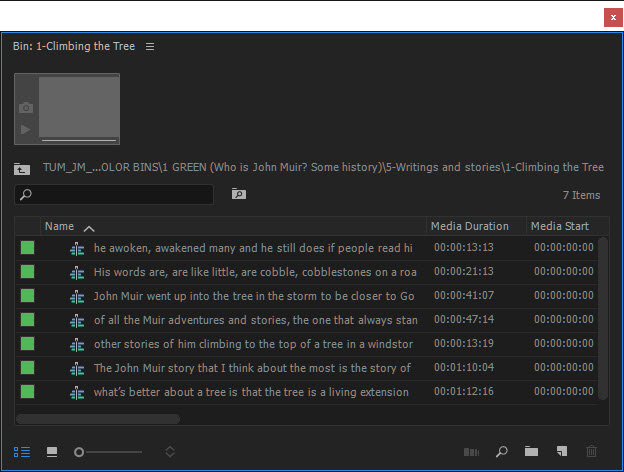Image resolution: width=624 pixels, height=472 pixels.
Task: Select clip 'The John Muir story that I think'
Action: coord(252,368)
